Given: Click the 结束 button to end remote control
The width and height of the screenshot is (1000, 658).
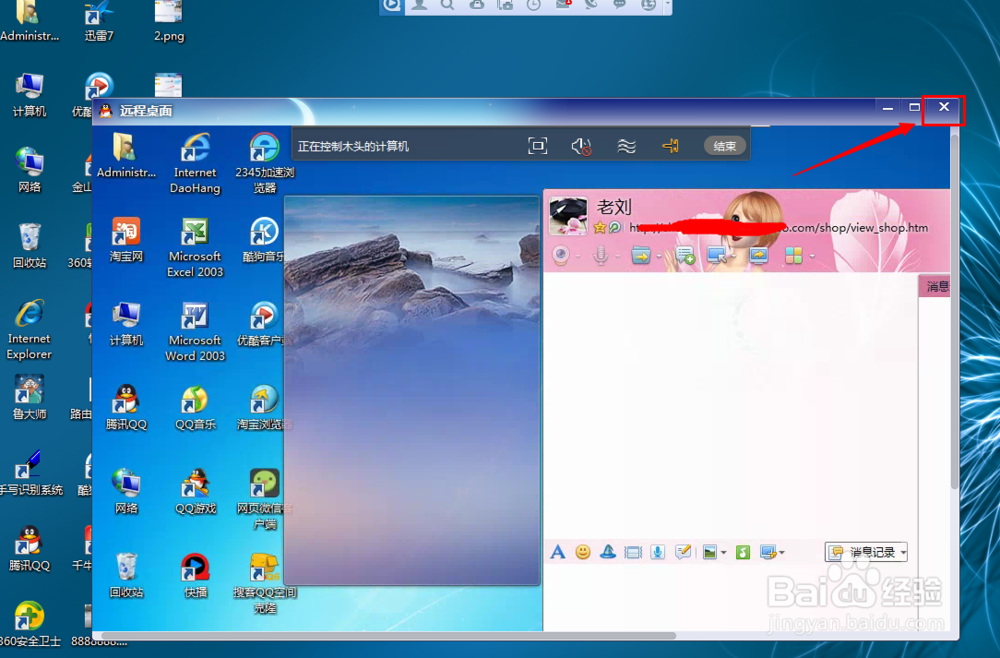Looking at the screenshot, I should pos(724,146).
